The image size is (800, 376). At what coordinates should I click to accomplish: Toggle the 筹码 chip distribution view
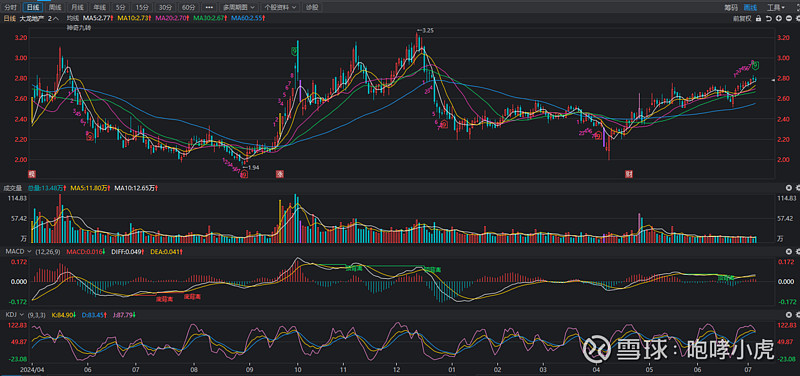tap(731, 7)
